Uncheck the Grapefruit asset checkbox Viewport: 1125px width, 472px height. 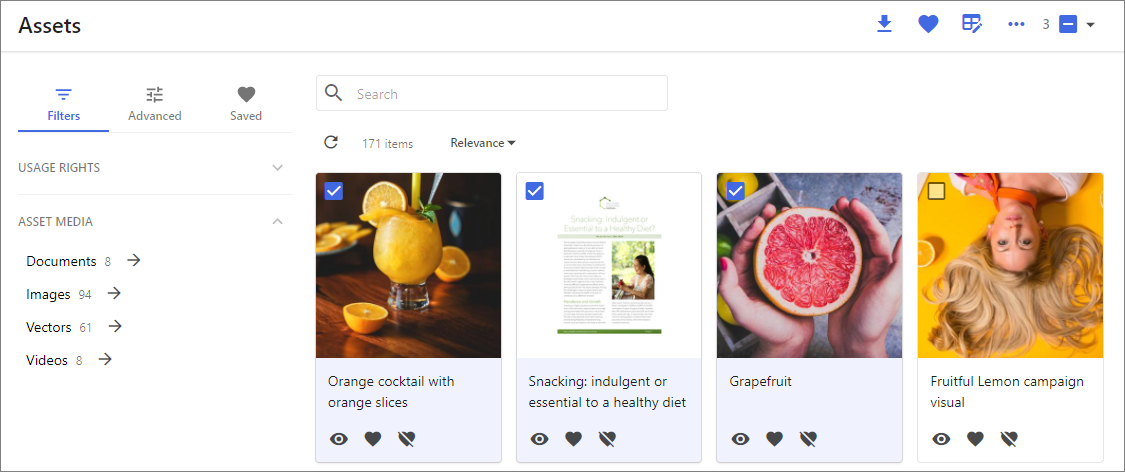click(735, 191)
